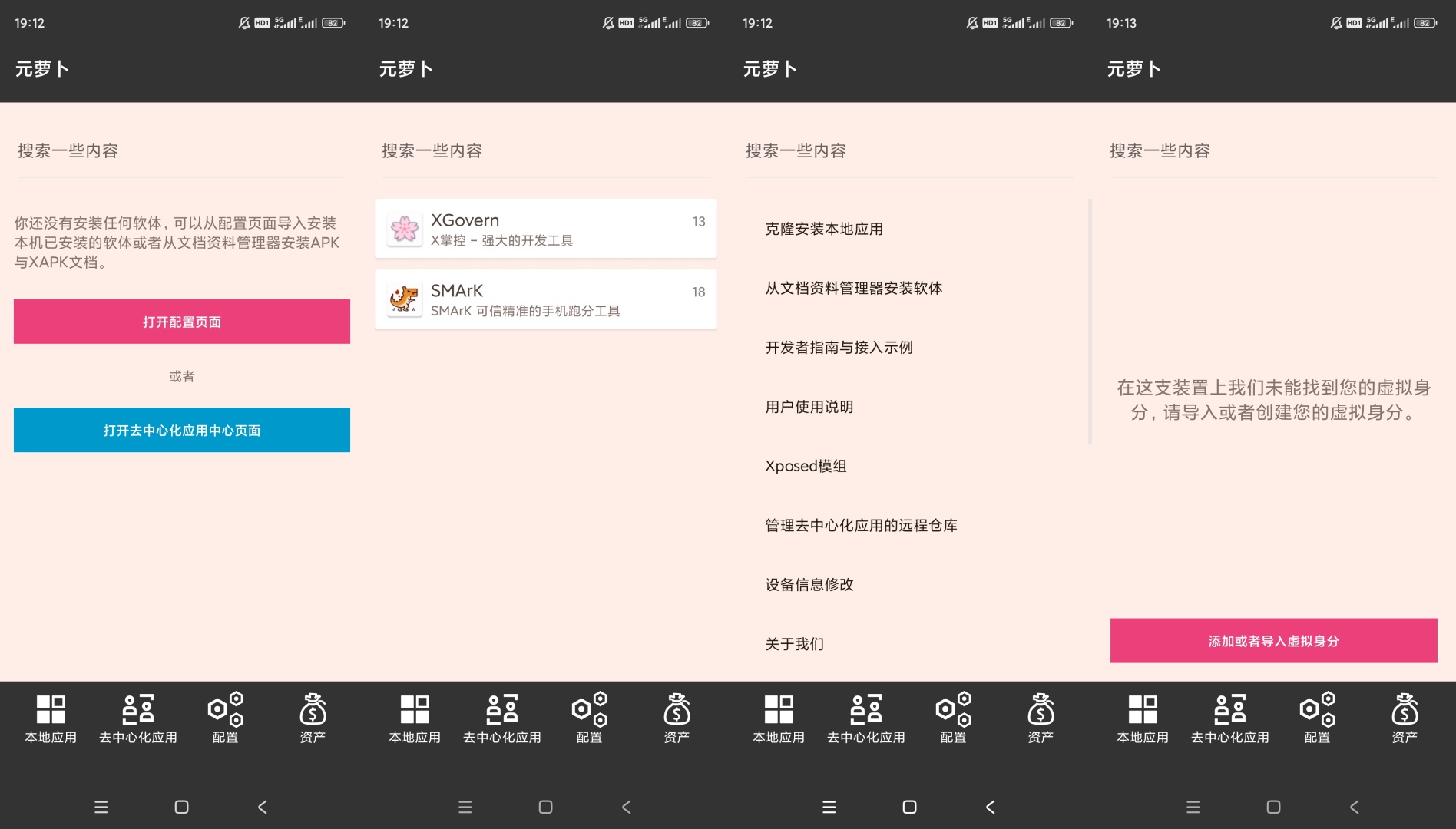
Task: Open 设备信息修改 settings entry
Action: [809, 584]
